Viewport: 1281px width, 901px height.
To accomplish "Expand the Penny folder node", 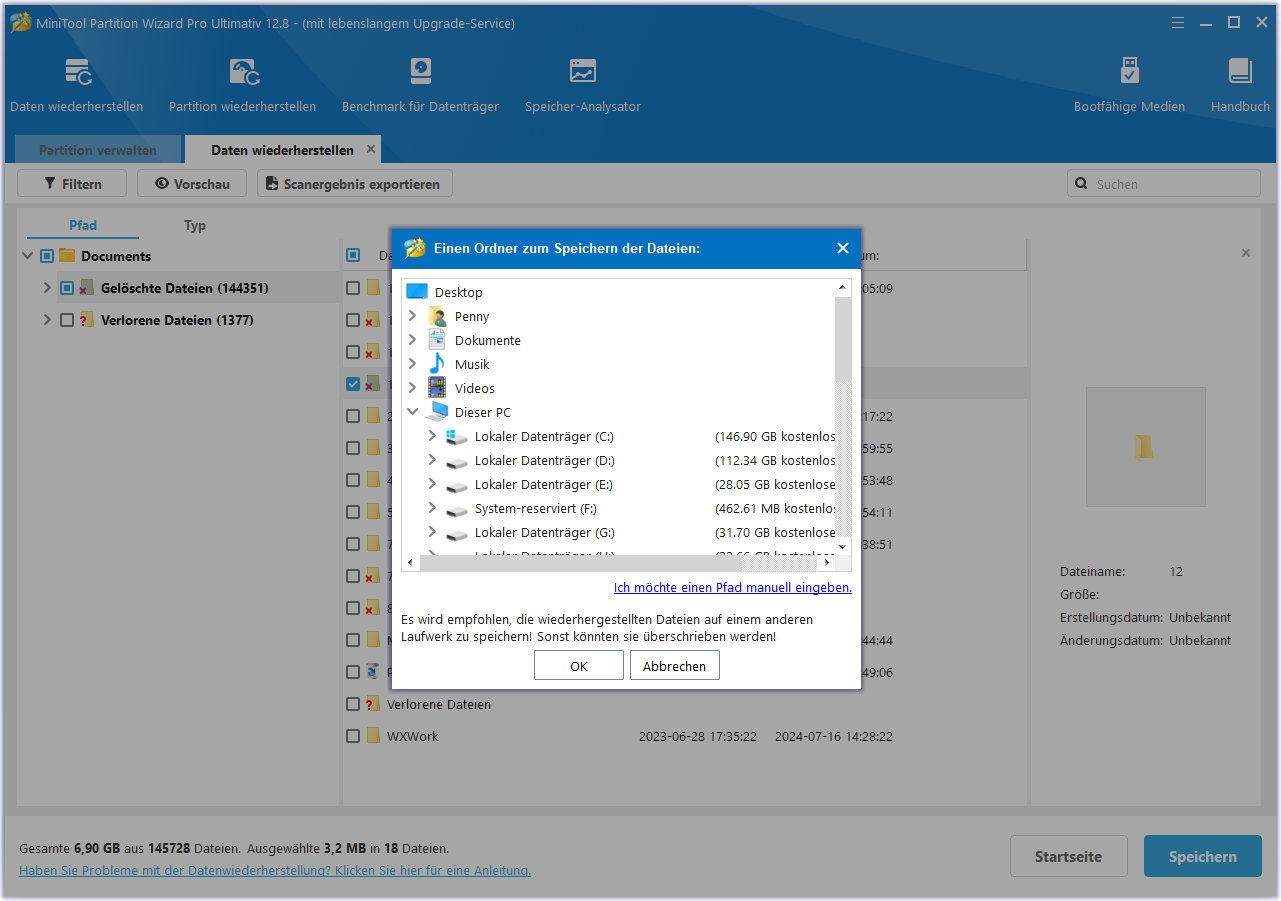I will (412, 316).
